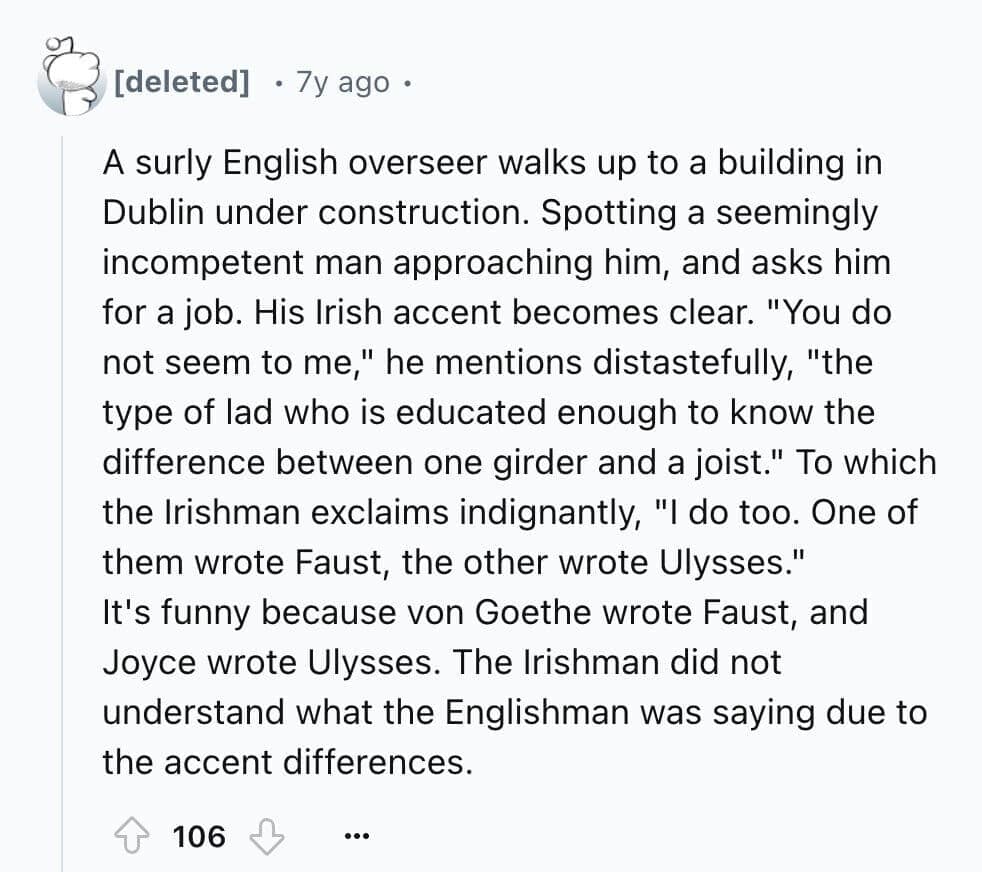Screen dimensions: 982x872
Task: Open the '7y ago' timestamp permalink
Action: click(x=343, y=82)
